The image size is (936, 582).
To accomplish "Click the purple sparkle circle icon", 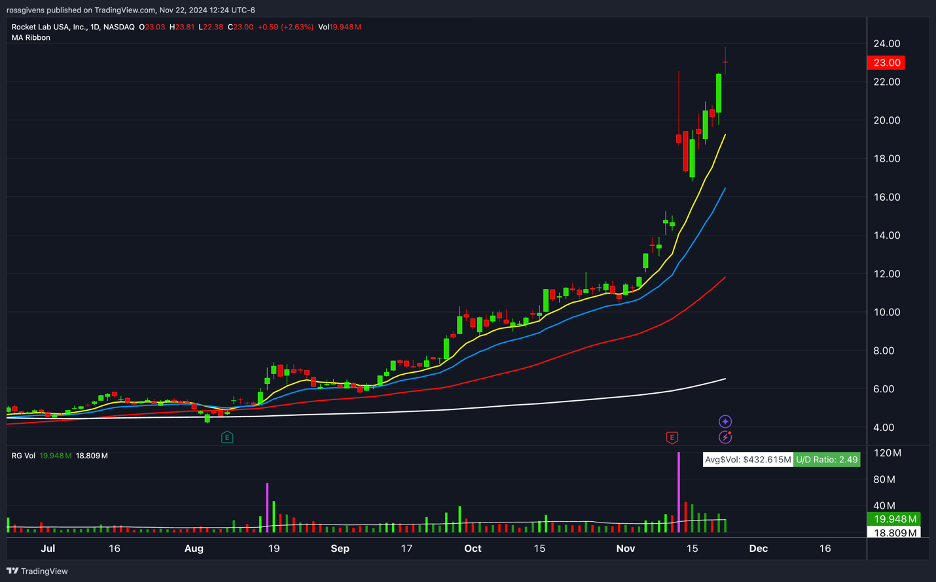I will pyautogui.click(x=725, y=421).
